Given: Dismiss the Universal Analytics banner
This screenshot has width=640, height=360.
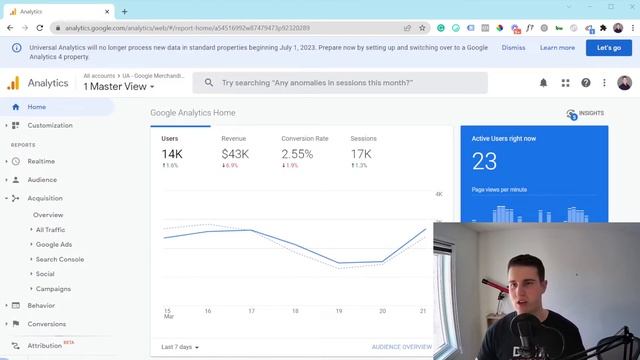Looking at the screenshot, I should tap(513, 48).
